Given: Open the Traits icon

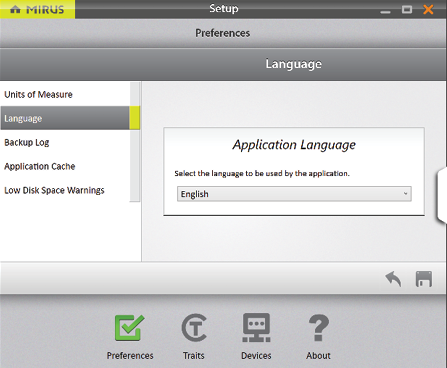Looking at the screenshot, I should tap(194, 328).
